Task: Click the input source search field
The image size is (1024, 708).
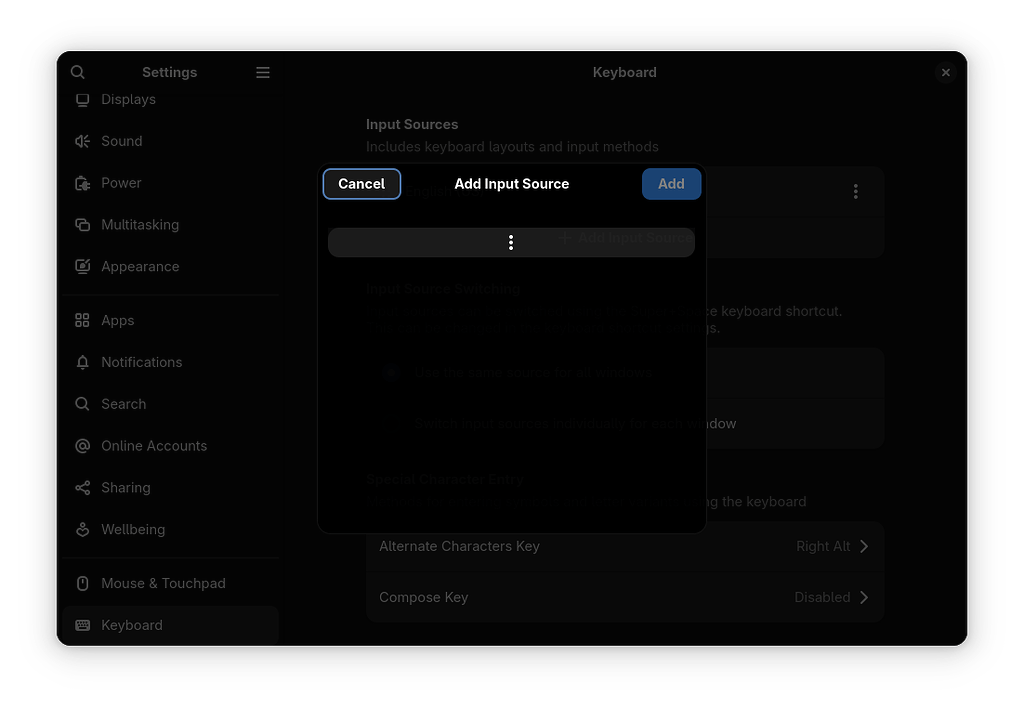Action: [511, 242]
